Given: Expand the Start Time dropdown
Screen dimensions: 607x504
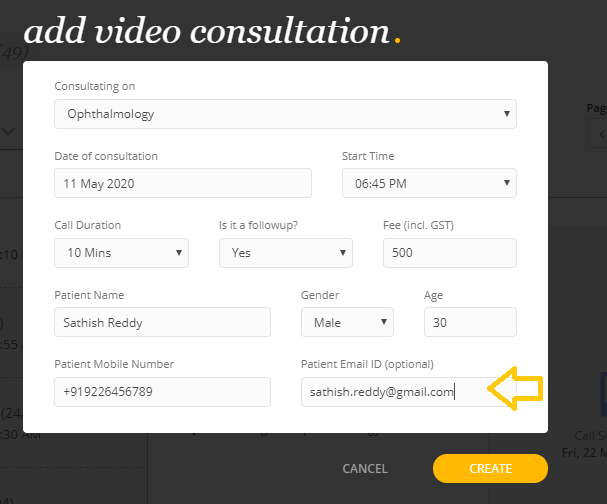Looking at the screenshot, I should click(x=429, y=183).
